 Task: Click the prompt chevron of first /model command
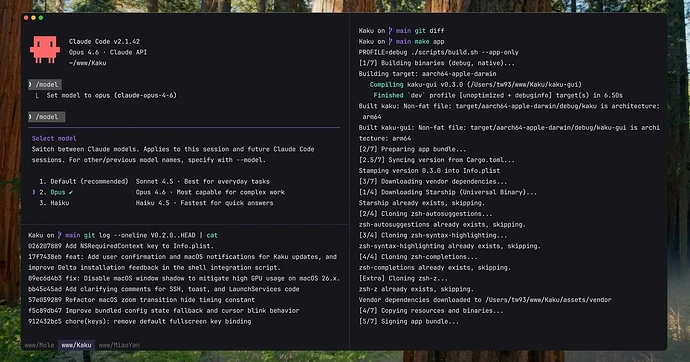click(30, 84)
